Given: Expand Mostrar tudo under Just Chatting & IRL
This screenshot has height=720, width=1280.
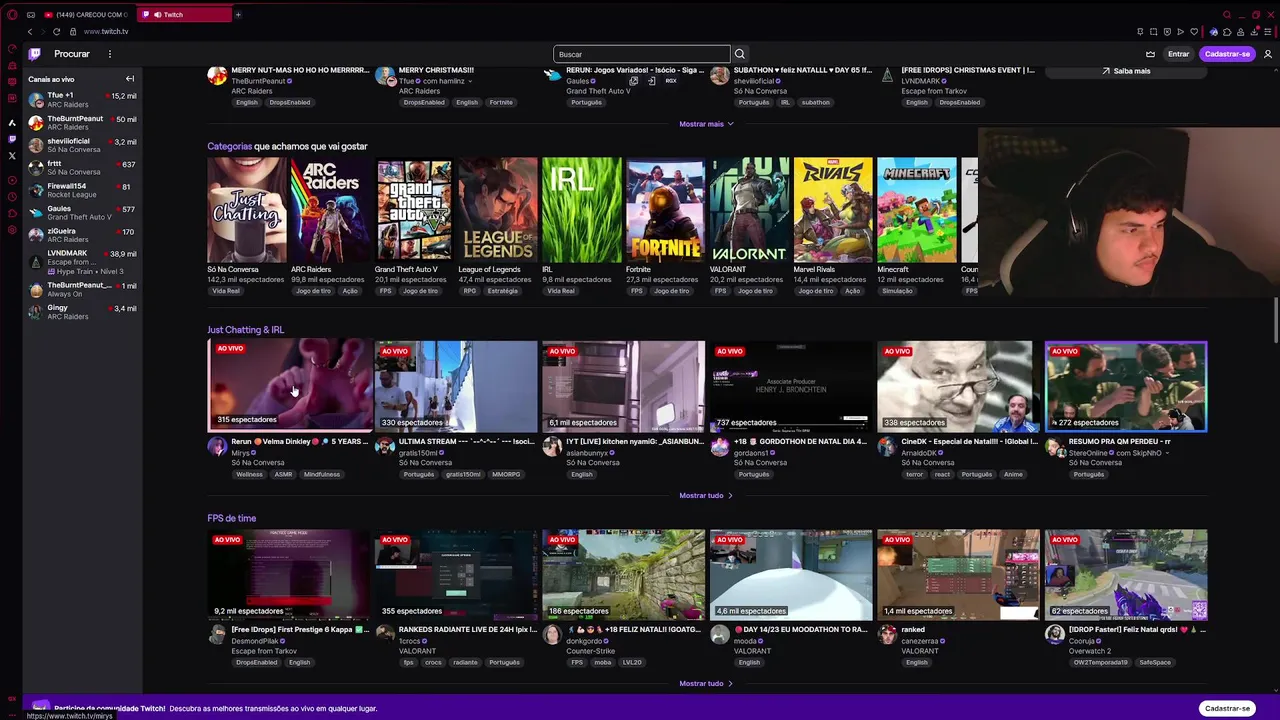Looking at the screenshot, I should pos(706,495).
